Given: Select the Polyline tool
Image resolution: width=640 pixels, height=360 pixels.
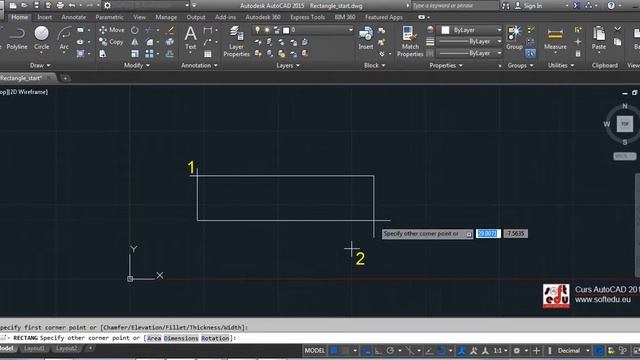Looking at the screenshot, I should point(16,38).
